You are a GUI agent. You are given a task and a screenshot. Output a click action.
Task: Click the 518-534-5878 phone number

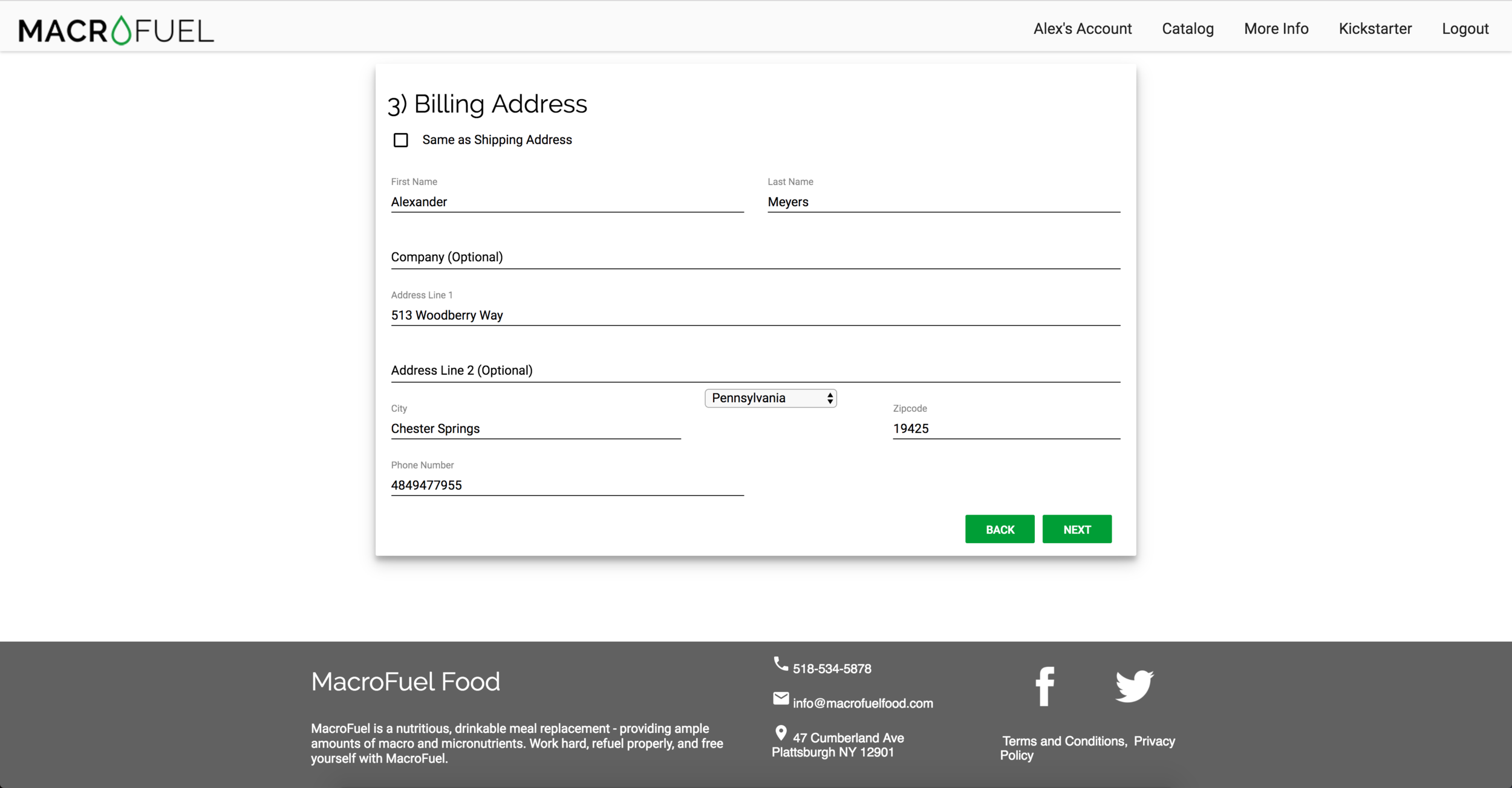[x=832, y=669]
